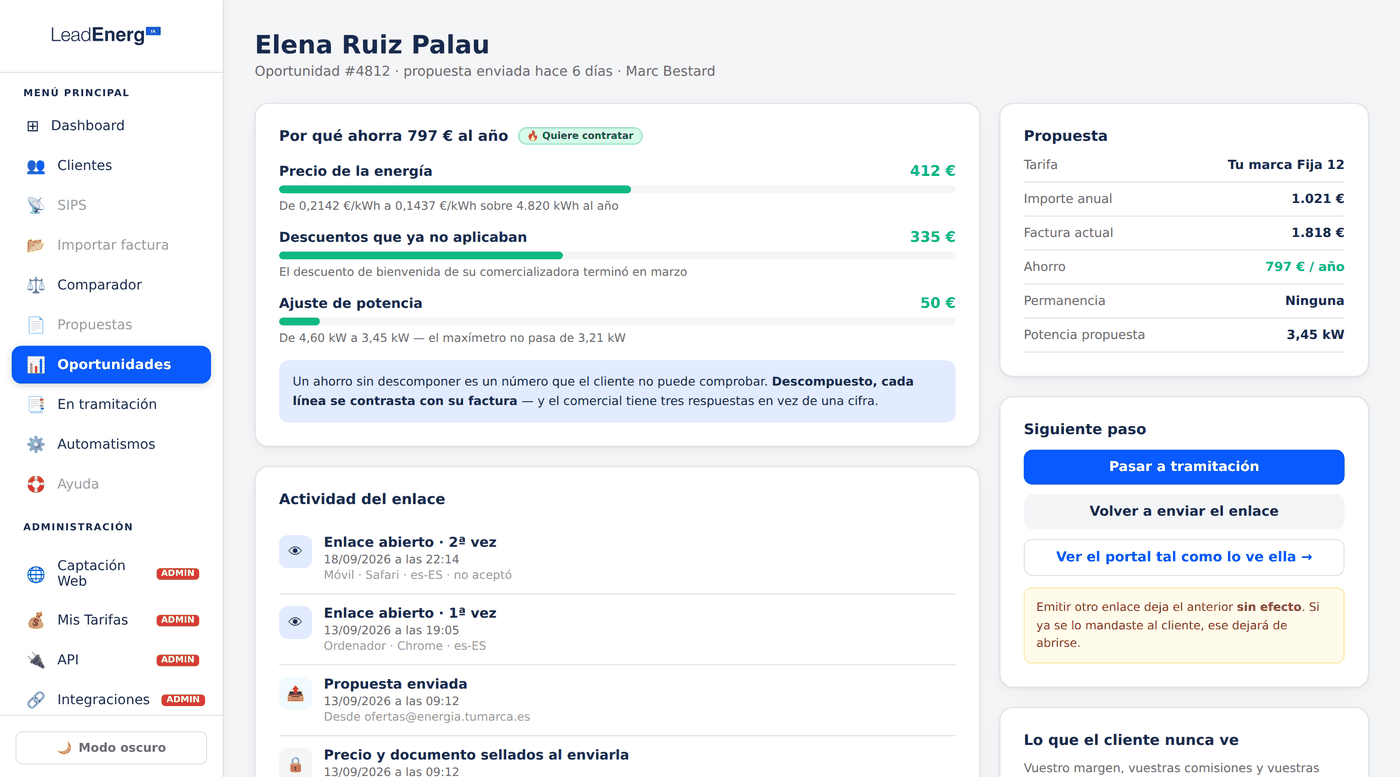Open the Dashboard menu item

(111, 126)
